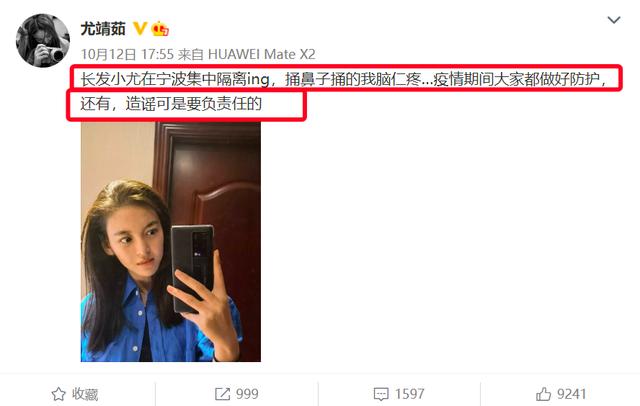Image resolution: width=640 pixels, height=406 pixels.
Task: Click the text 造谣可是要负责任的
Action: tap(194, 104)
